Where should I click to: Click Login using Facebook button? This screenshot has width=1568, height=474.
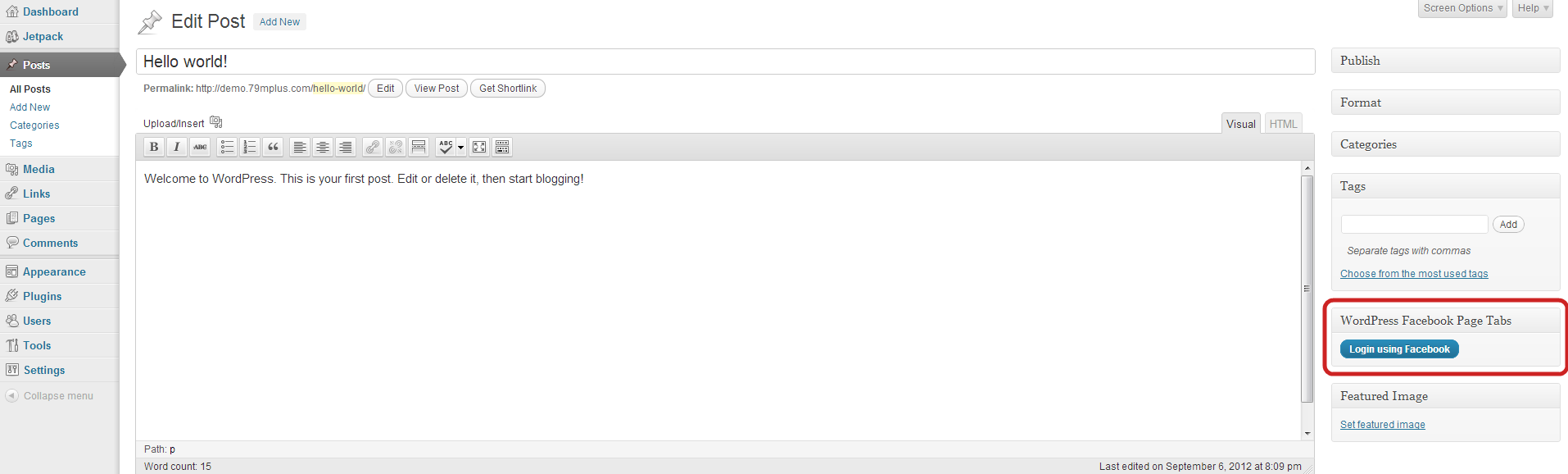(x=1399, y=349)
